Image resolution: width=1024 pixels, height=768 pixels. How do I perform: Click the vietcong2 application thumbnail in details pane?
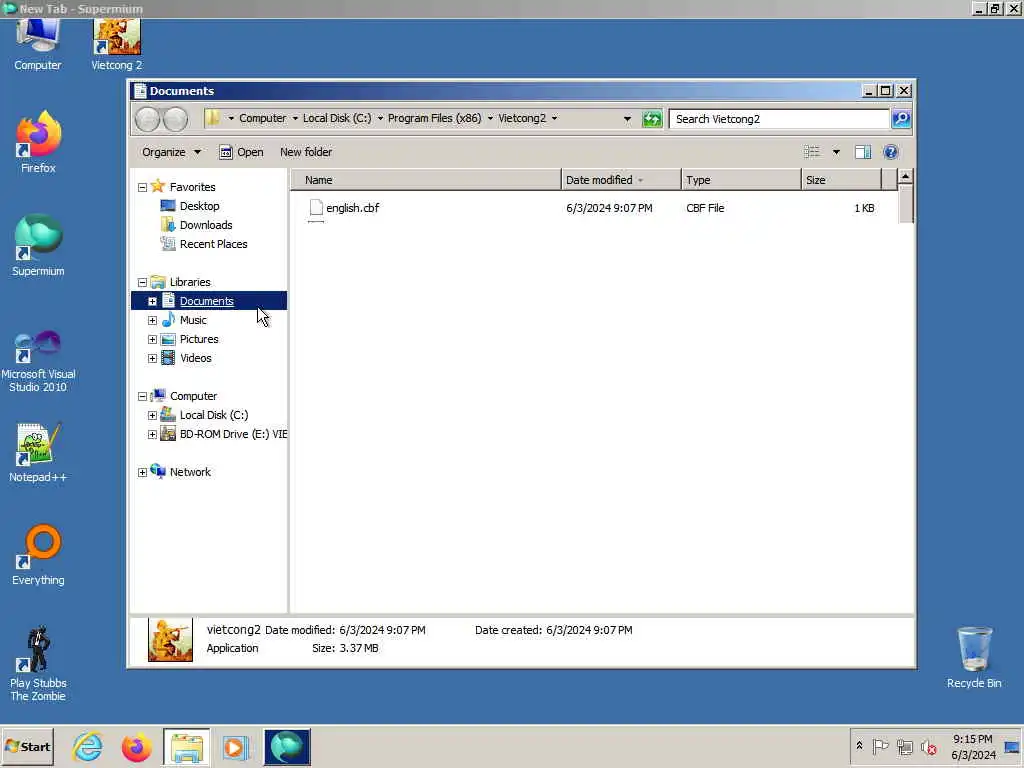coord(170,640)
